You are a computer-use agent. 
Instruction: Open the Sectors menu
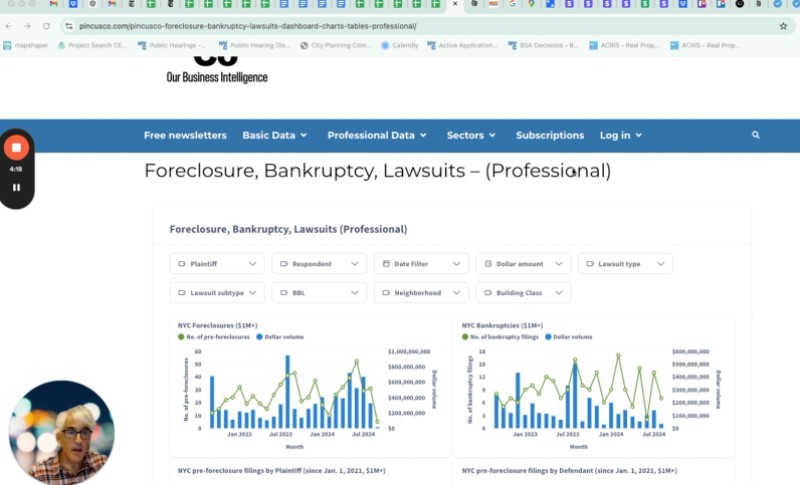[471, 135]
